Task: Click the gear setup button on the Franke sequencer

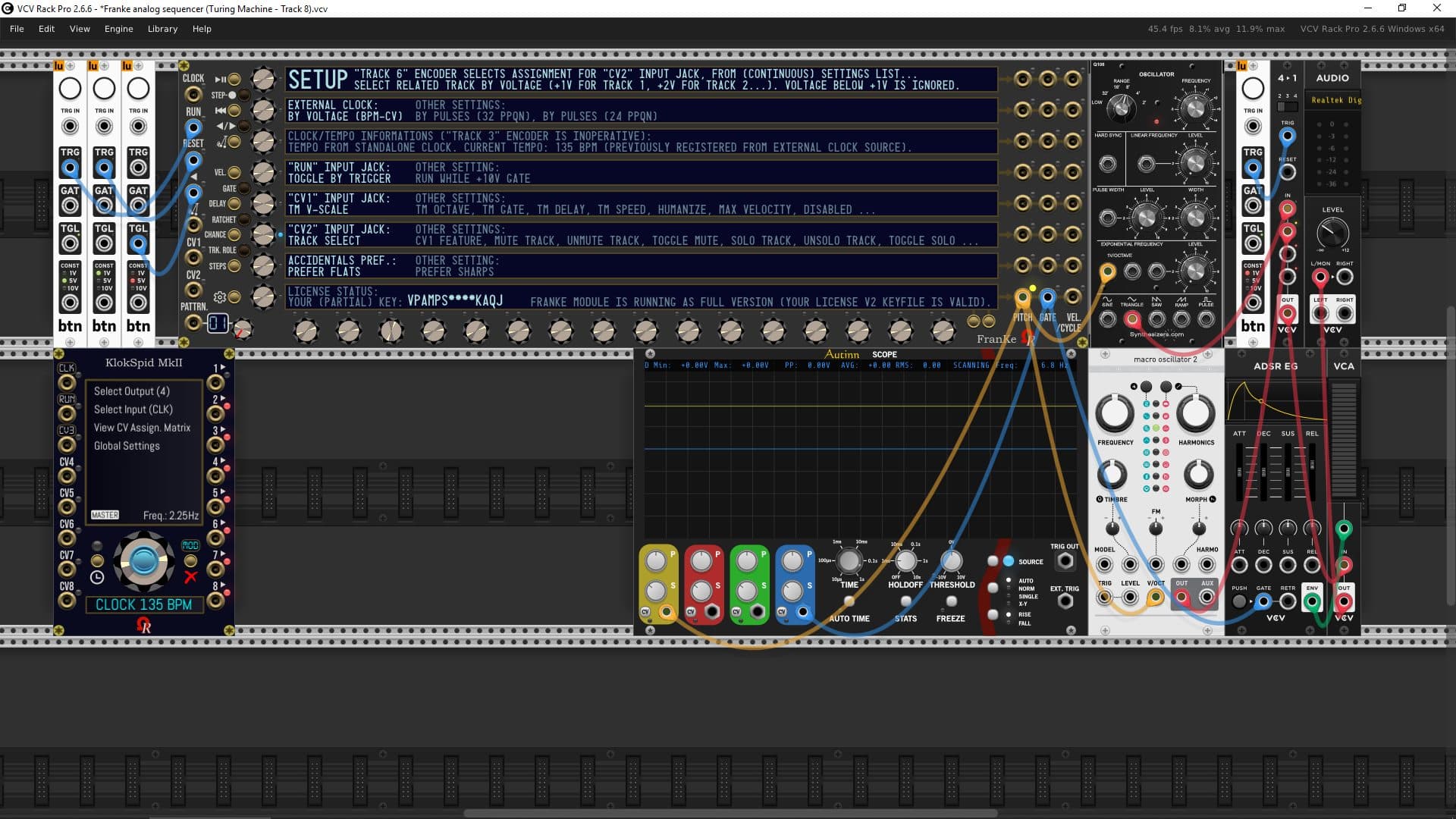Action: [234, 297]
